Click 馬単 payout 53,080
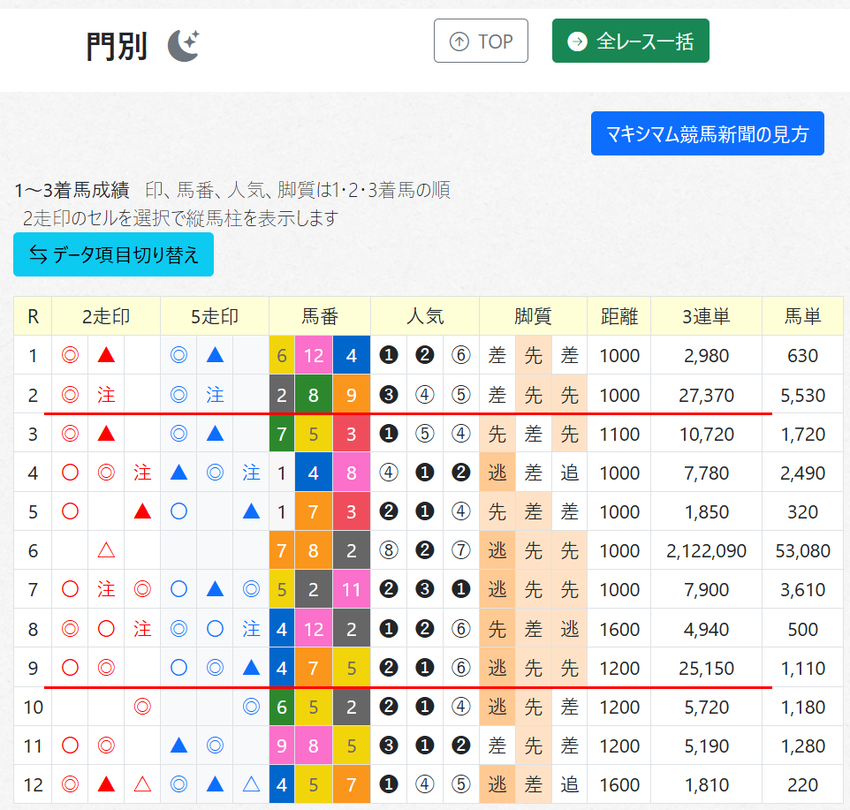The width and height of the screenshot is (850, 810). pyautogui.click(x=803, y=550)
